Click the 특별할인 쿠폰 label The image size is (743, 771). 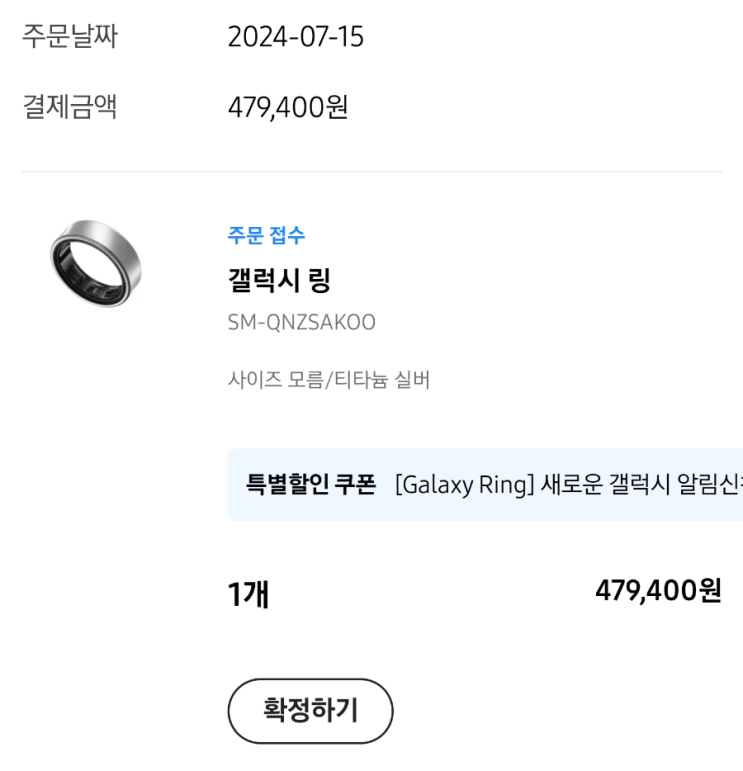pos(311,485)
